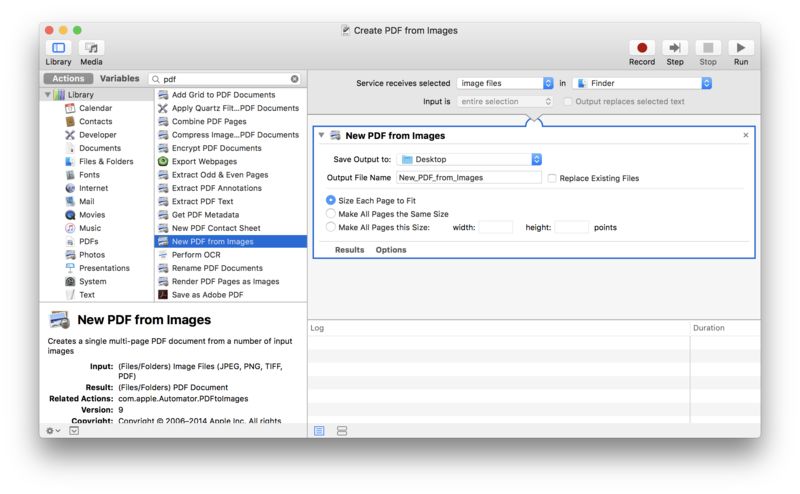The height and width of the screenshot is (494, 800).
Task: Switch to the Variables tab
Action: (119, 79)
